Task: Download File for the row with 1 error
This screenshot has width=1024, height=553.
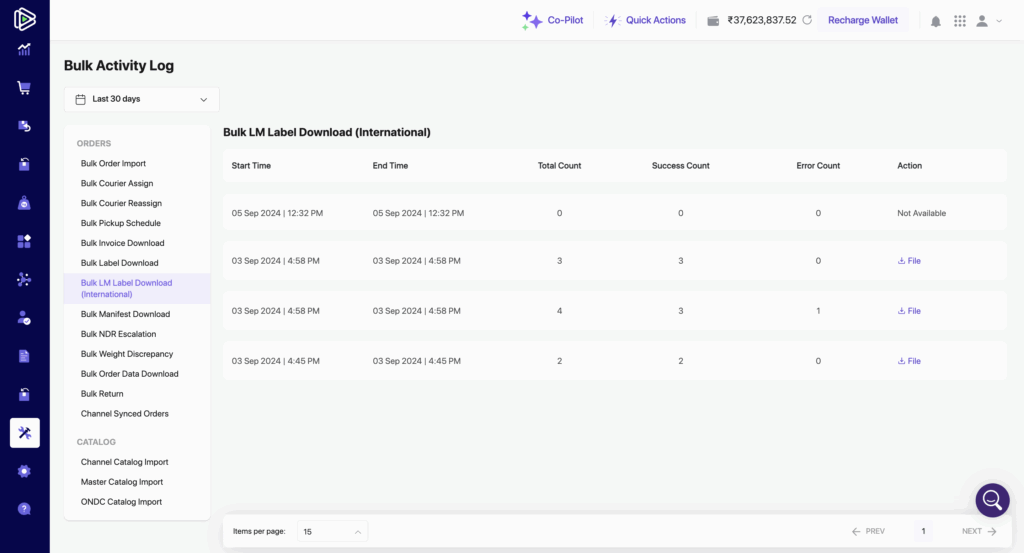Action: click(909, 311)
